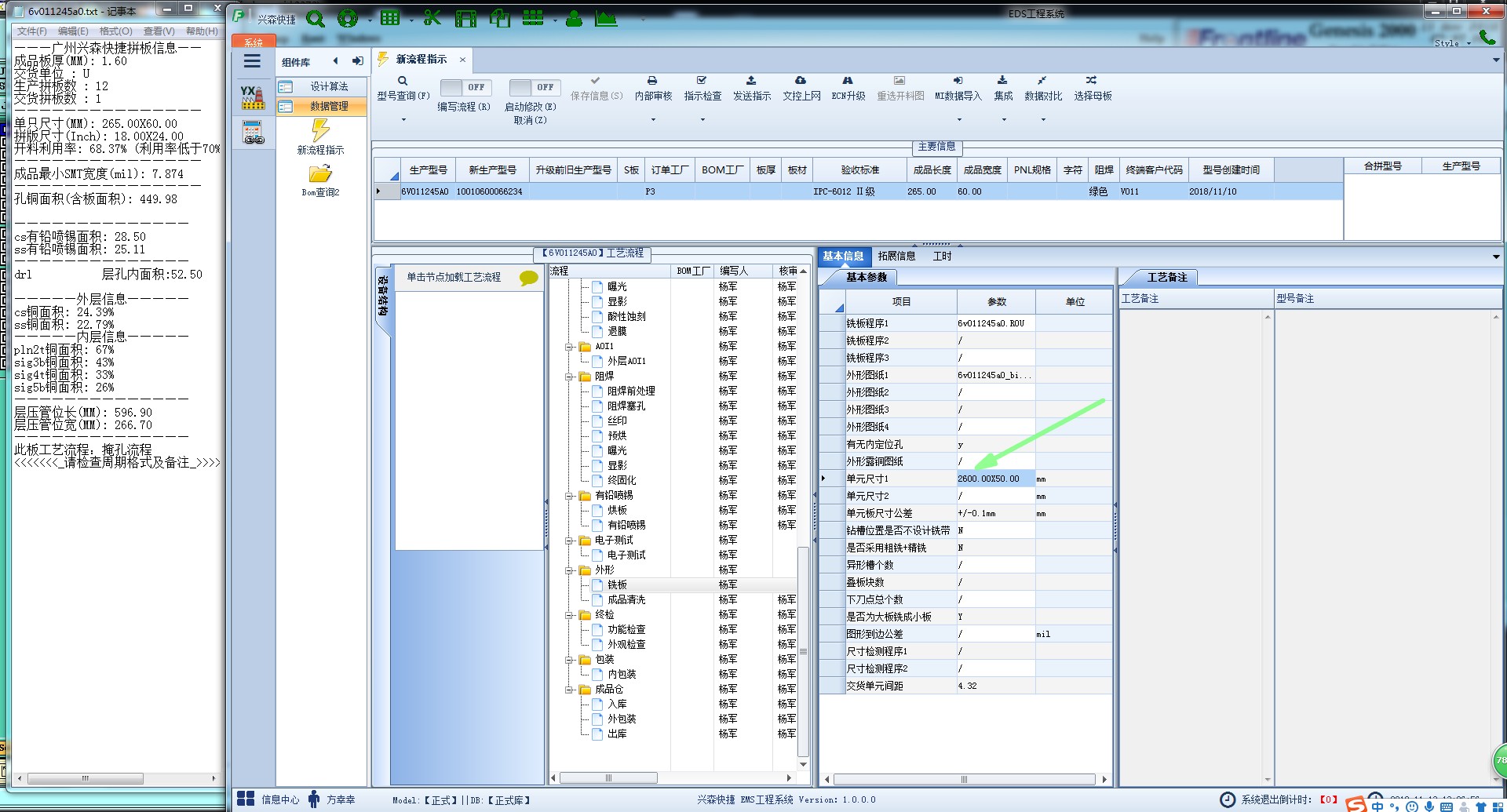This screenshot has height=812, width=1507.
Task: Click the pin arrow icon beside 组件库
Action: (x=358, y=61)
